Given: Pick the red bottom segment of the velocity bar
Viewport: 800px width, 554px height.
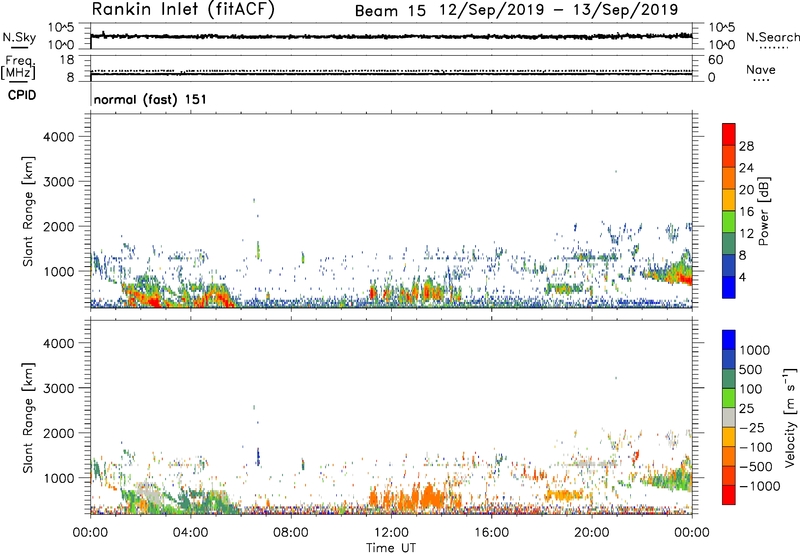Looking at the screenshot, I should (x=729, y=495).
